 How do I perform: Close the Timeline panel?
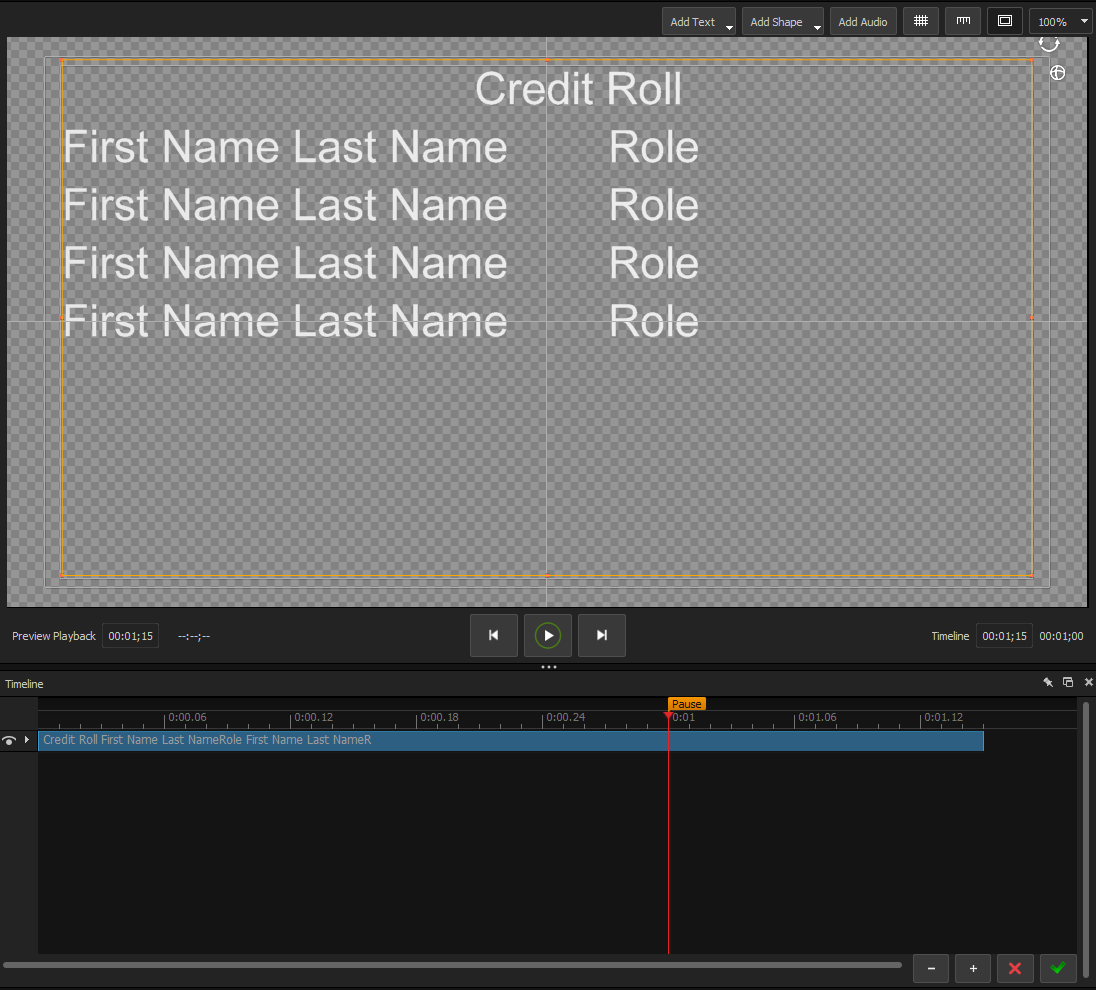1088,682
